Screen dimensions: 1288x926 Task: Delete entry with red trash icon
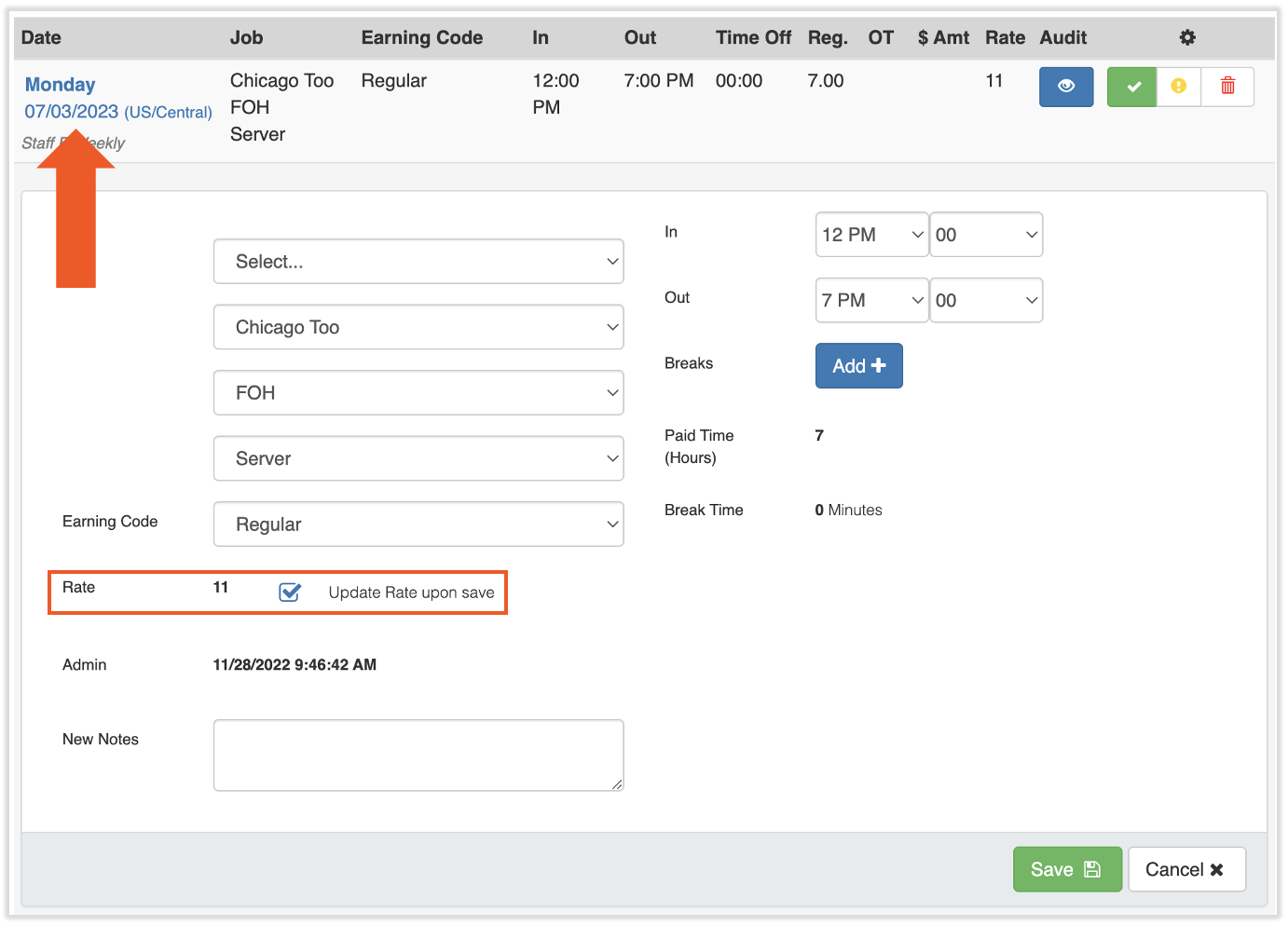1227,87
